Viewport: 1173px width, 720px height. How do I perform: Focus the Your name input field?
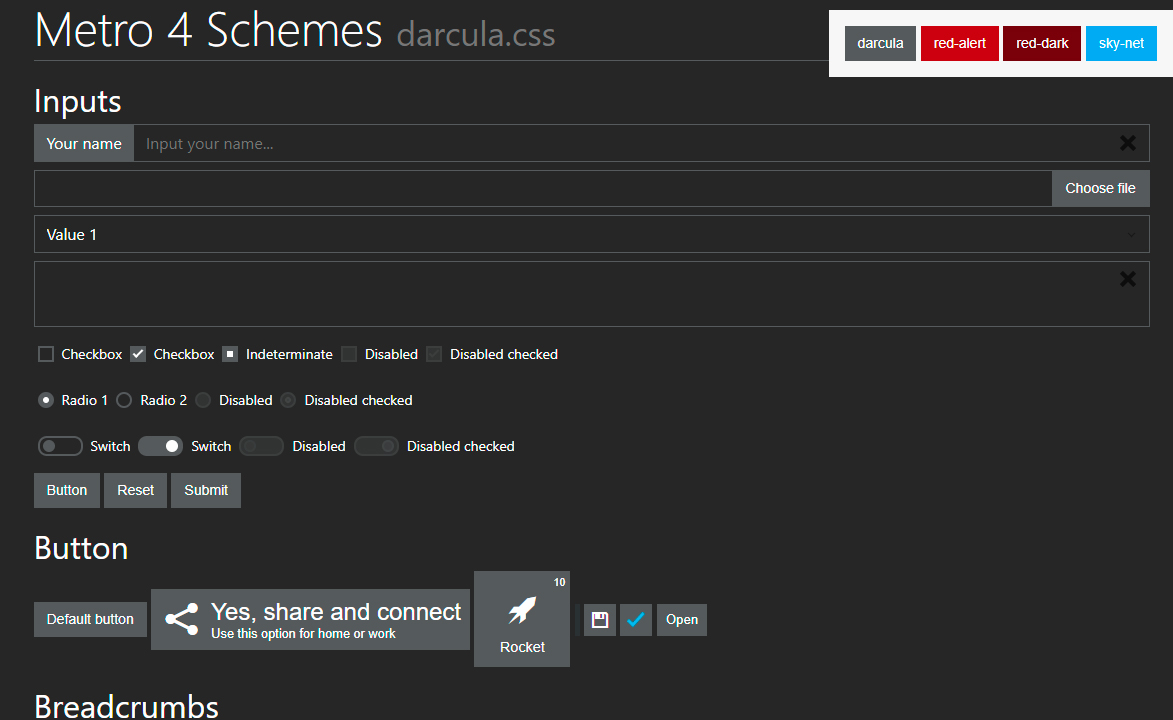click(620, 143)
